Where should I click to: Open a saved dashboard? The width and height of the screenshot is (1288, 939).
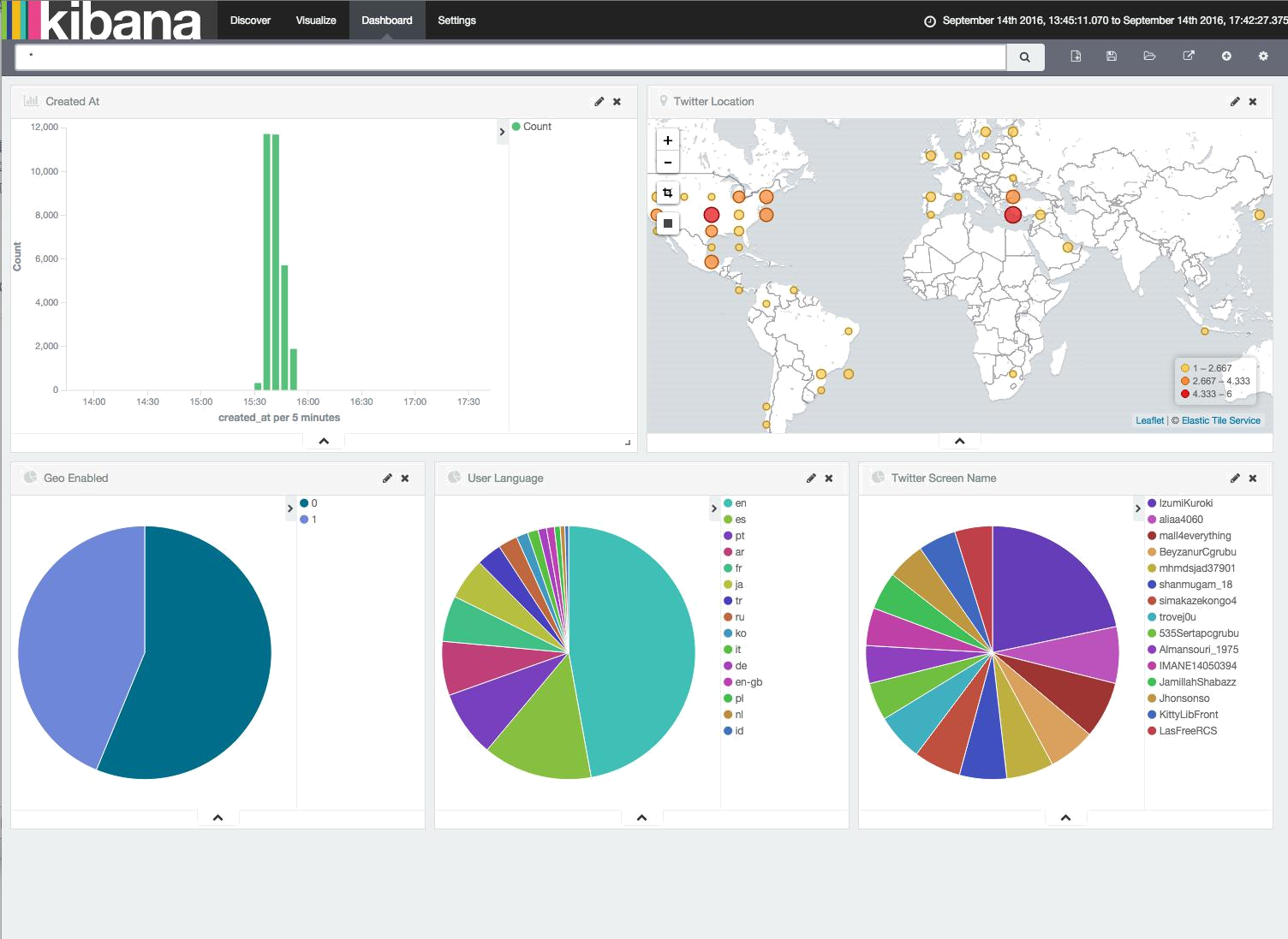click(1149, 56)
